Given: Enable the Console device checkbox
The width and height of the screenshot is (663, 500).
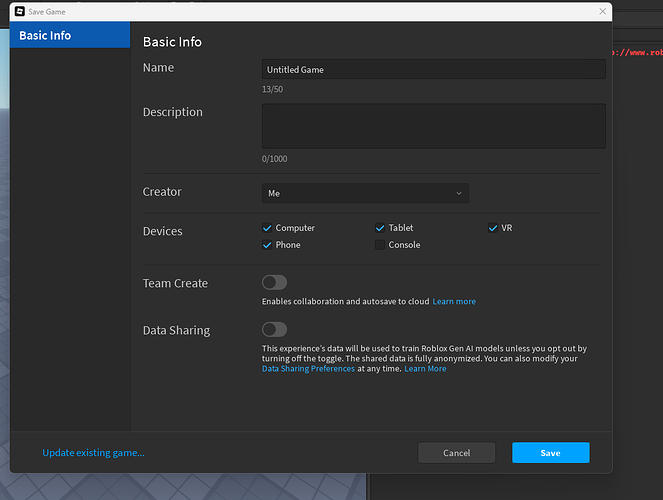Looking at the screenshot, I should coord(380,245).
